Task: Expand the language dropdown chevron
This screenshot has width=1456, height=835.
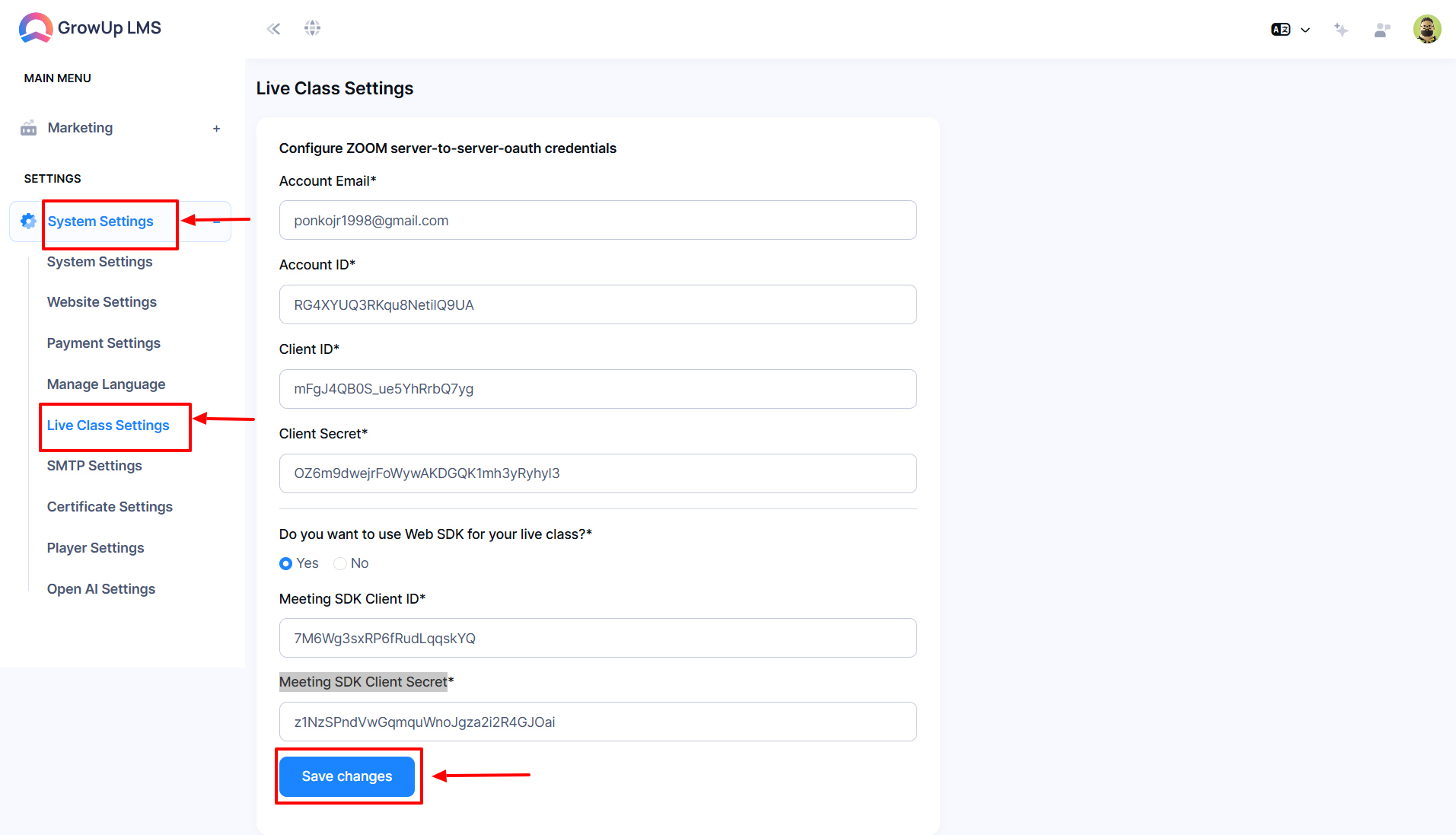Action: click(1305, 30)
